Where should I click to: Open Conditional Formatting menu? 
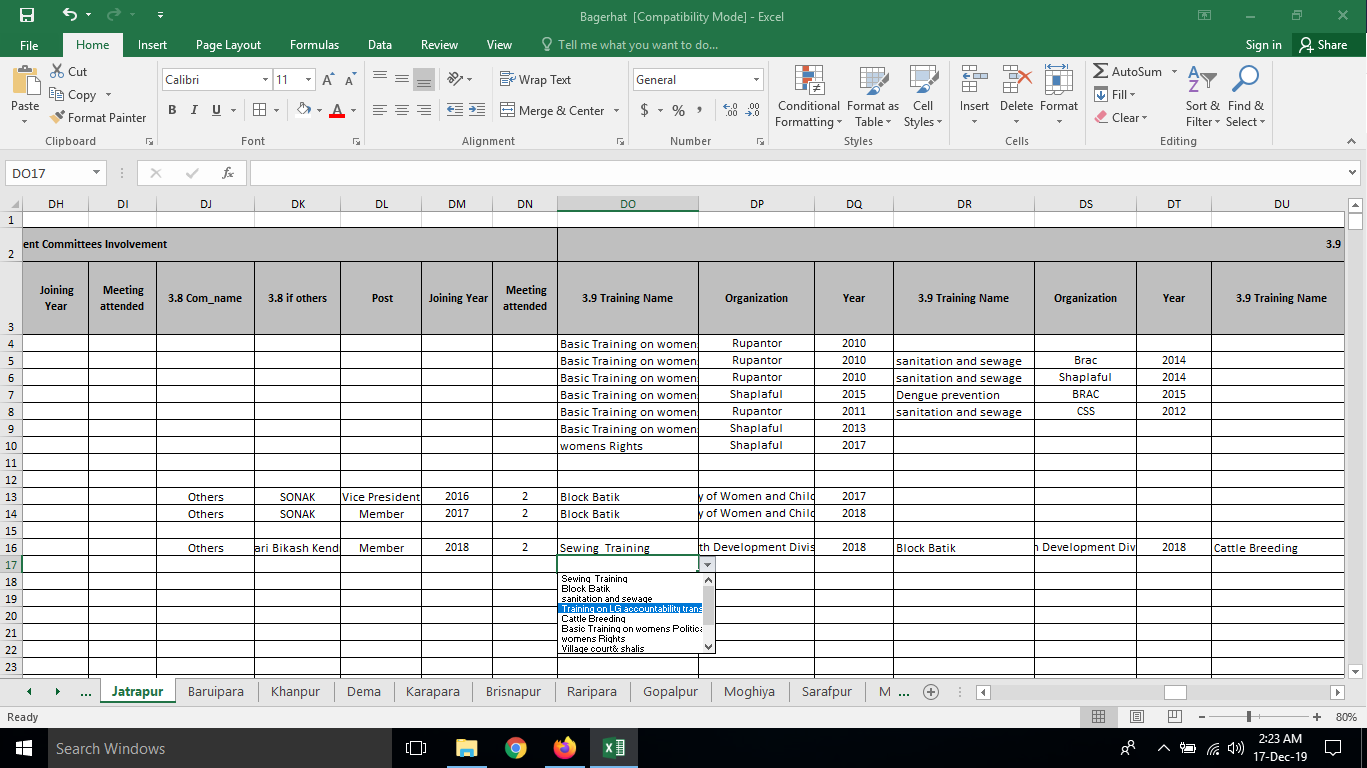tap(808, 98)
